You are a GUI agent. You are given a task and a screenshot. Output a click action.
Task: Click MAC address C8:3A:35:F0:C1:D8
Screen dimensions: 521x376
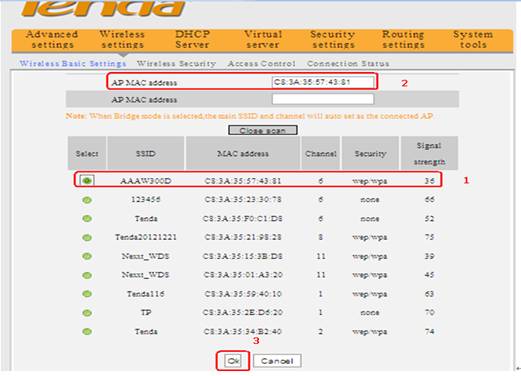[243, 218]
